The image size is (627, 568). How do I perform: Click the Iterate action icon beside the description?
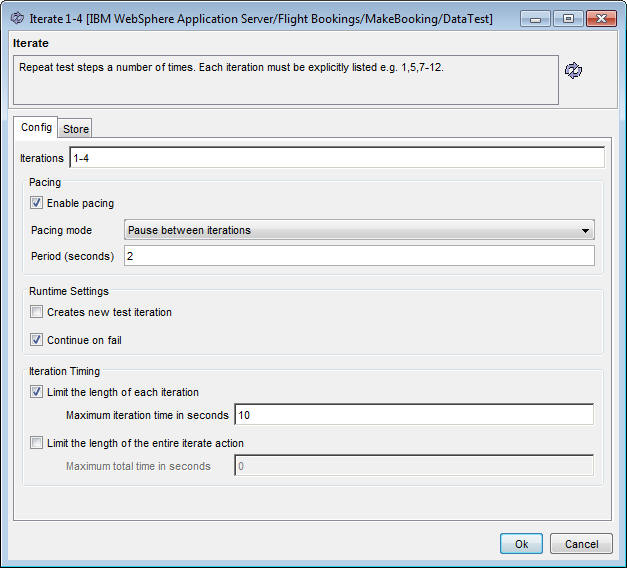coord(574,71)
